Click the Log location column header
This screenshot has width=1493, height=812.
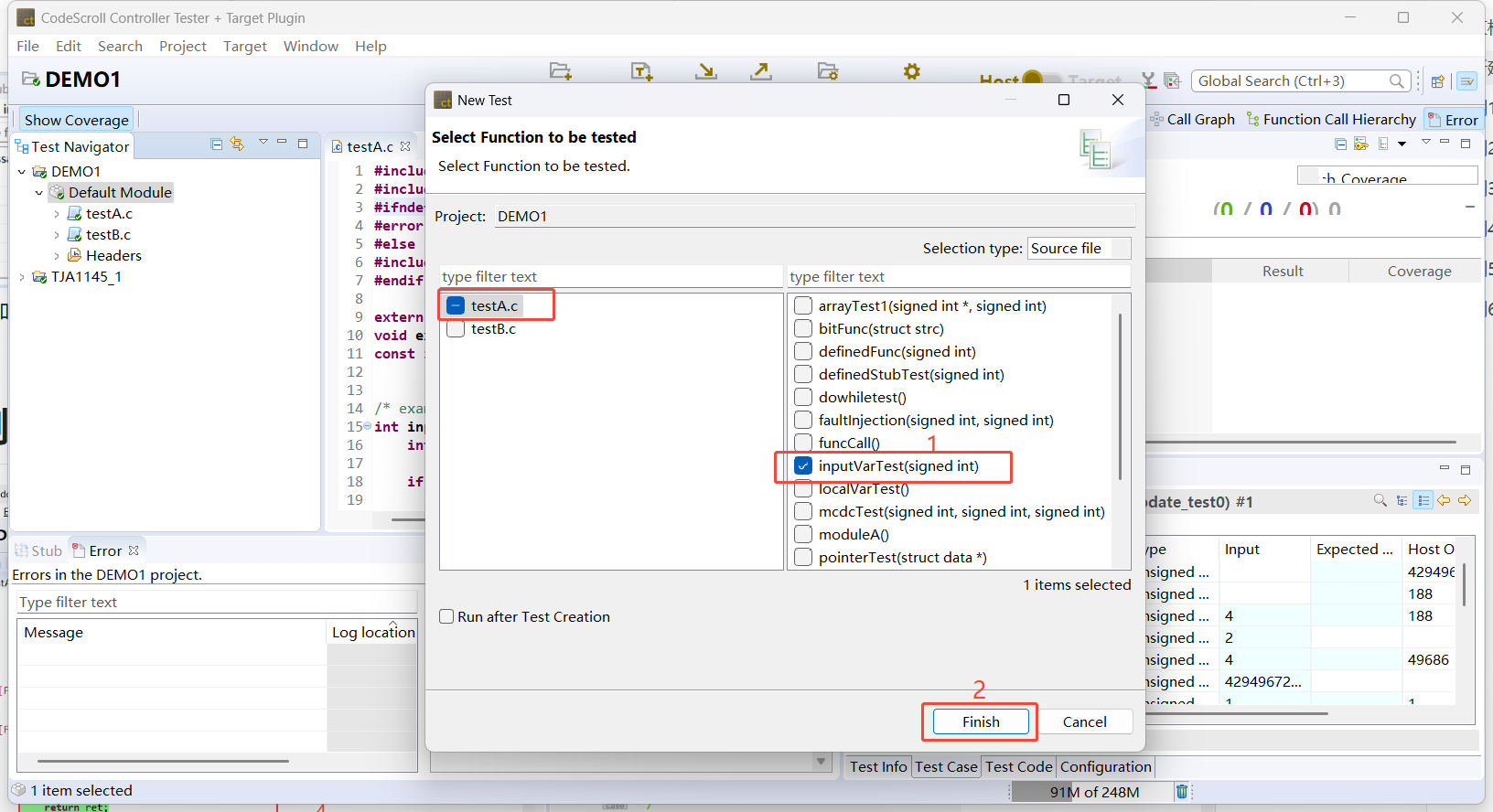point(373,632)
